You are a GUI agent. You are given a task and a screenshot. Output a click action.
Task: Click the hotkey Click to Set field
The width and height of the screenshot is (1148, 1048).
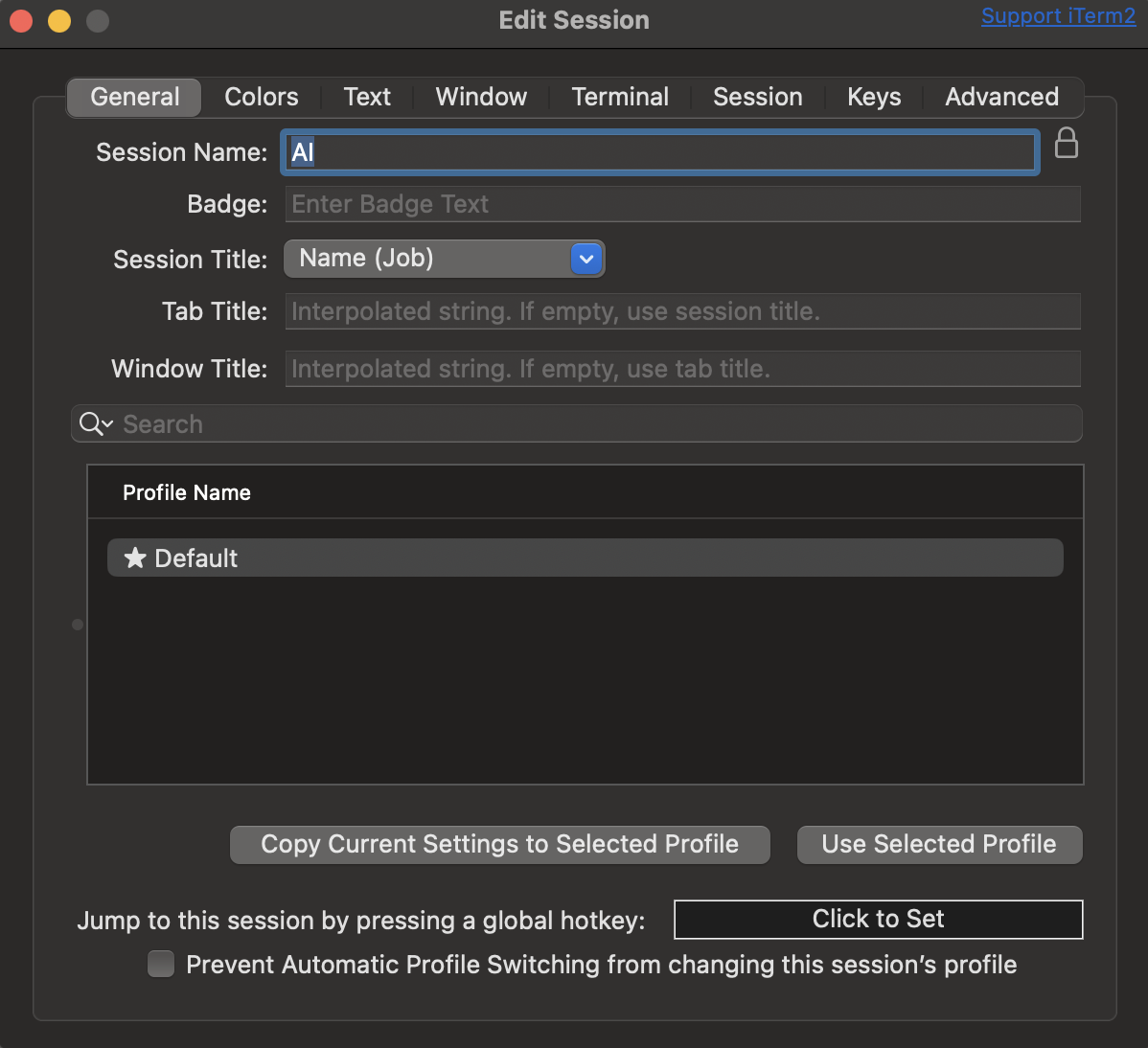tap(878, 919)
